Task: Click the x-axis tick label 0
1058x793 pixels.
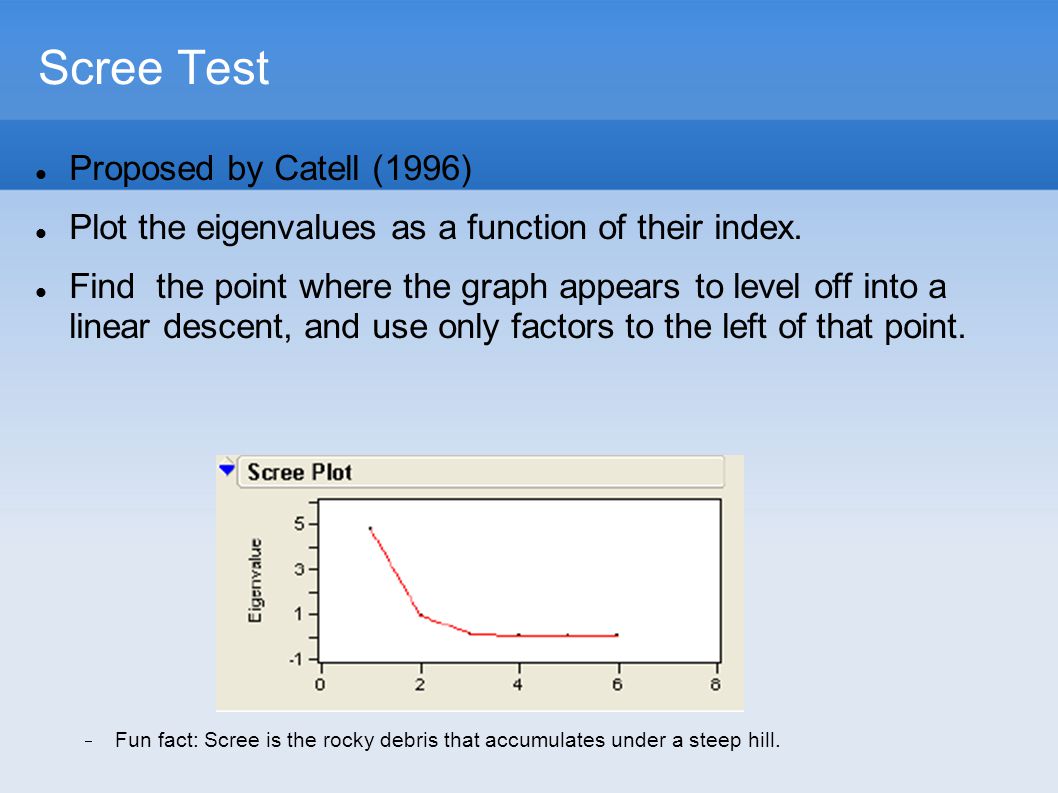Action: (320, 684)
